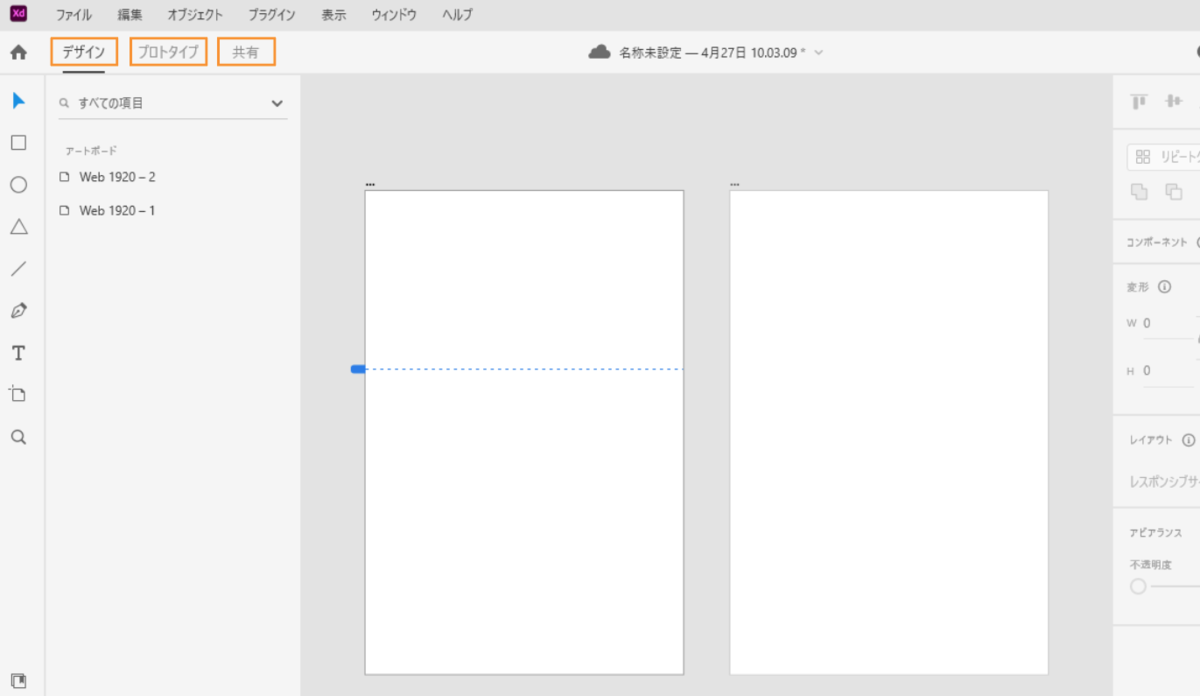The width and height of the screenshot is (1200, 696).
Task: Open the ウィンドウ menu
Action: point(394,15)
